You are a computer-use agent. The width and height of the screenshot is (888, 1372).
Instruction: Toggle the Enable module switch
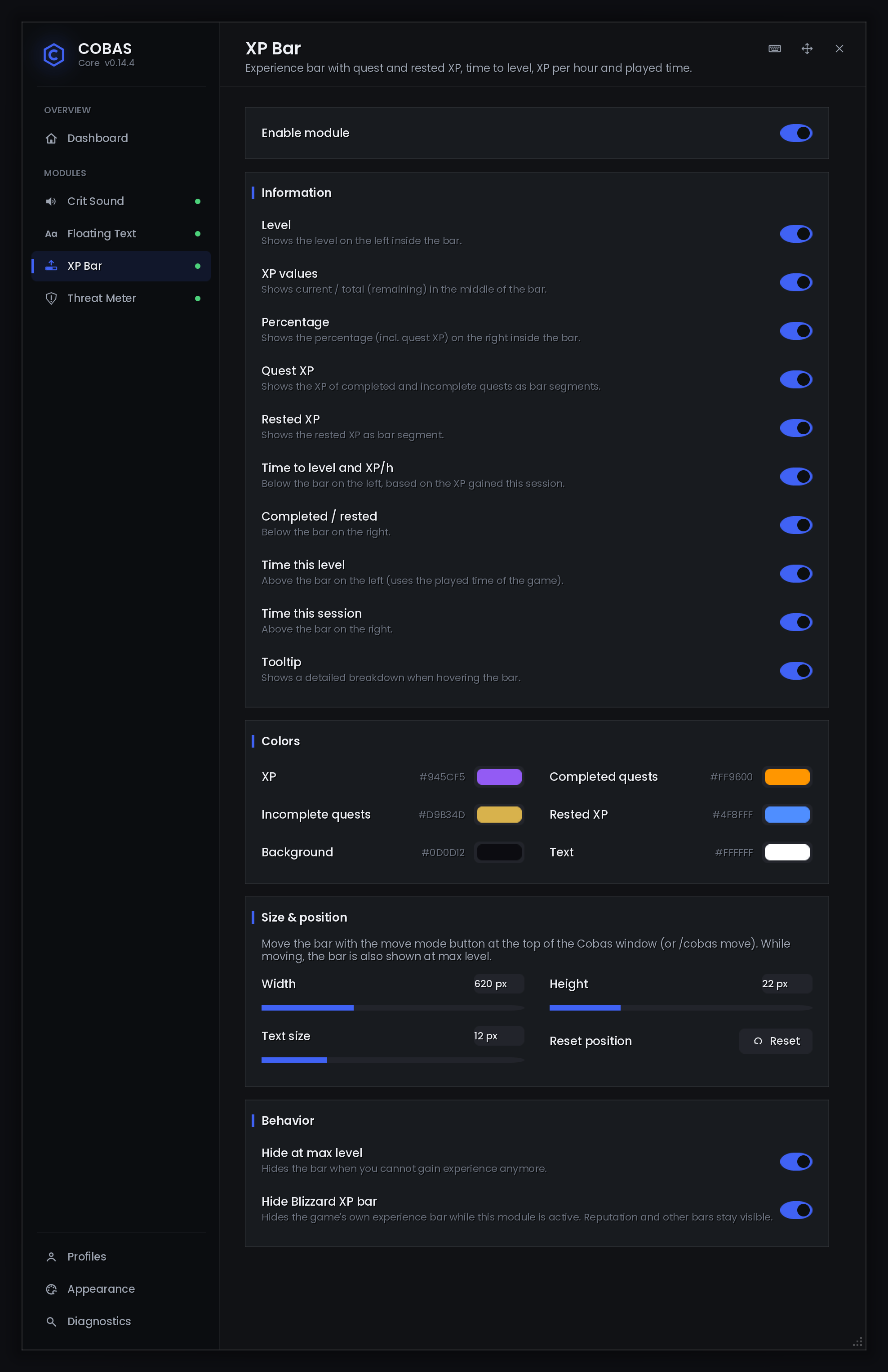(x=796, y=133)
